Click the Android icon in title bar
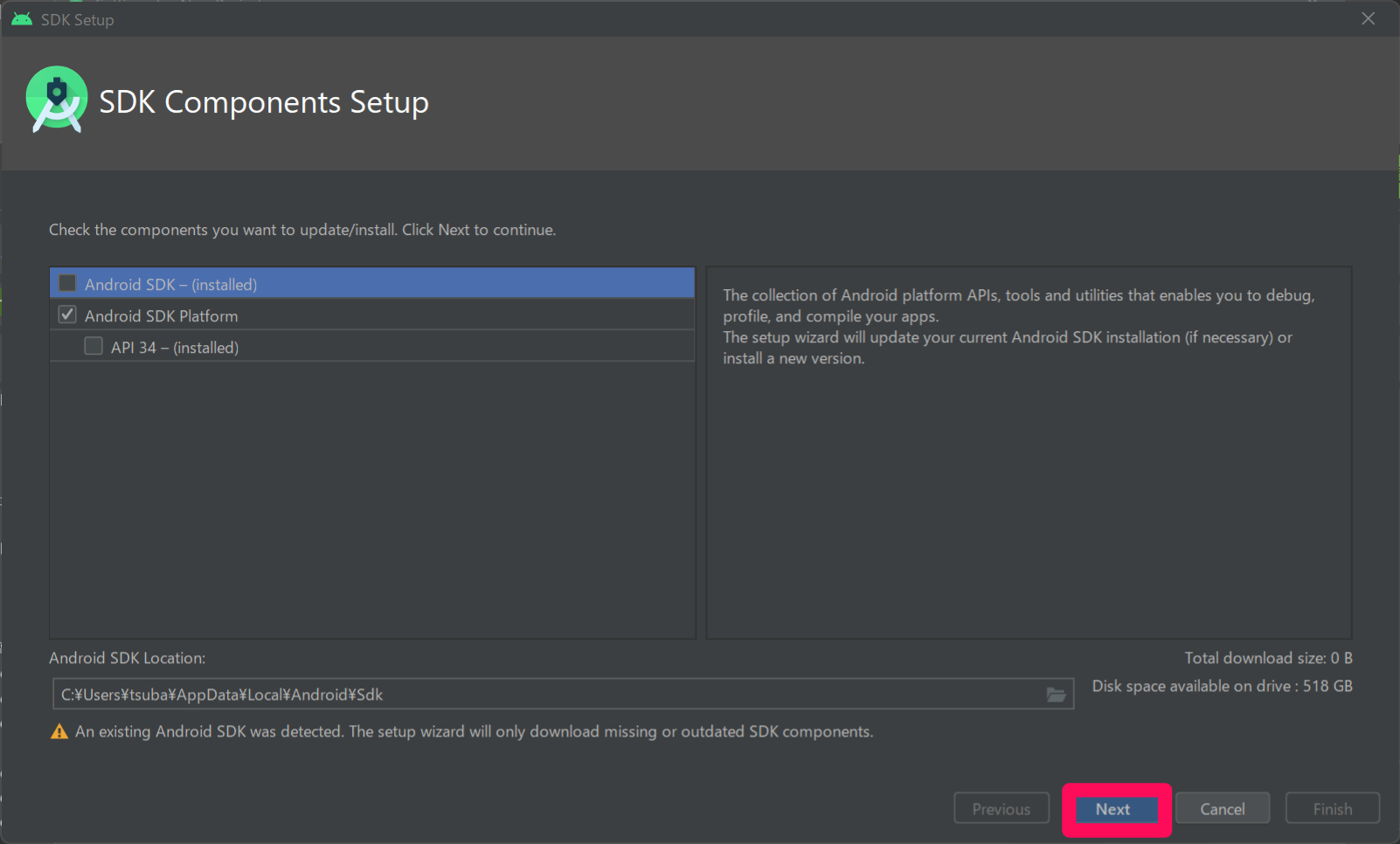Viewport: 1400px width, 844px height. 22,19
